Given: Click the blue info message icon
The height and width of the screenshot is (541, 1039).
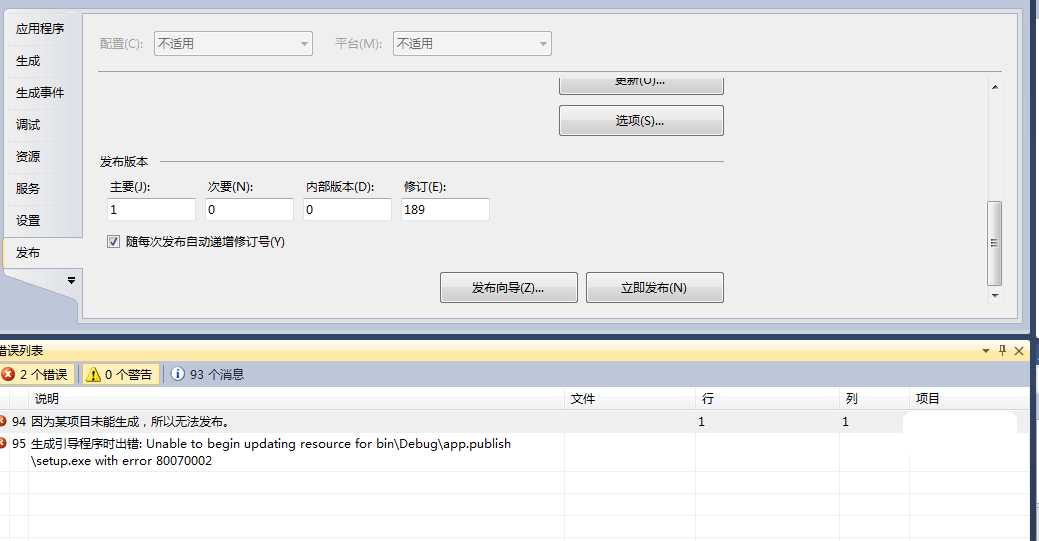Looking at the screenshot, I should point(178,374).
